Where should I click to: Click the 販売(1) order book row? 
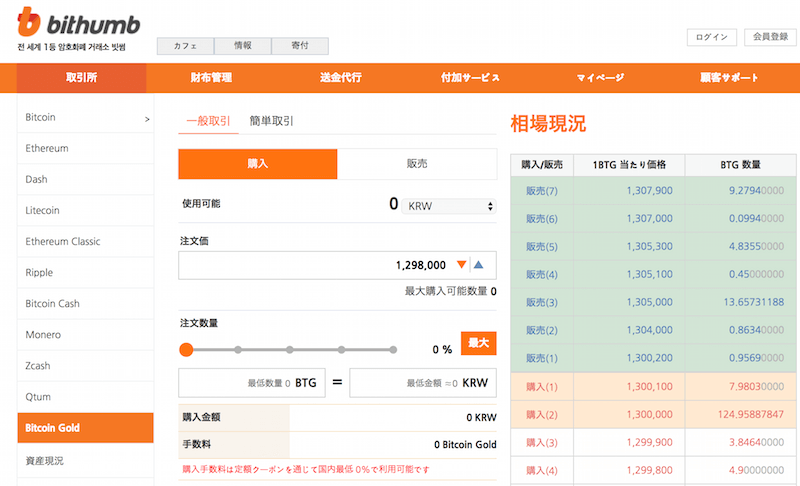click(x=653, y=358)
